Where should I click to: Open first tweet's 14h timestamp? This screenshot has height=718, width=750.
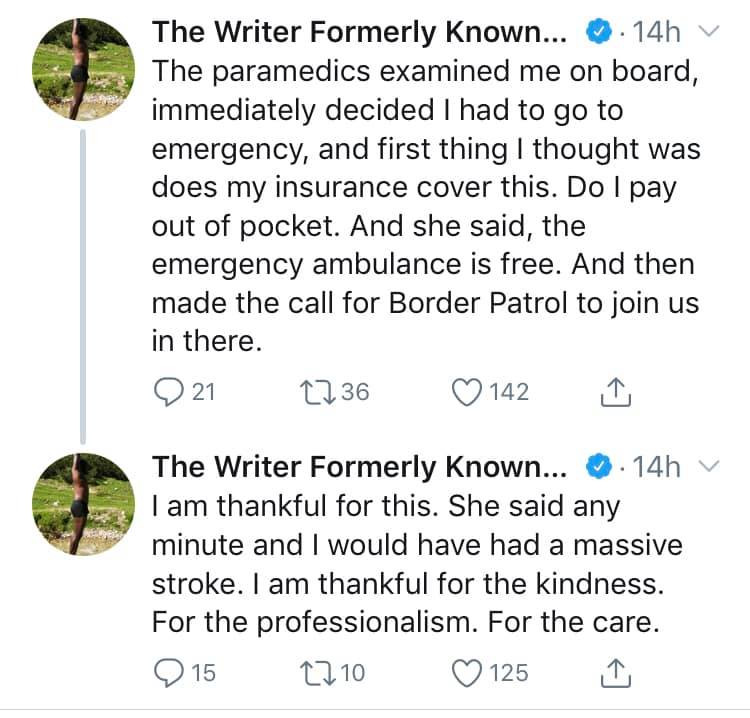[x=657, y=33]
